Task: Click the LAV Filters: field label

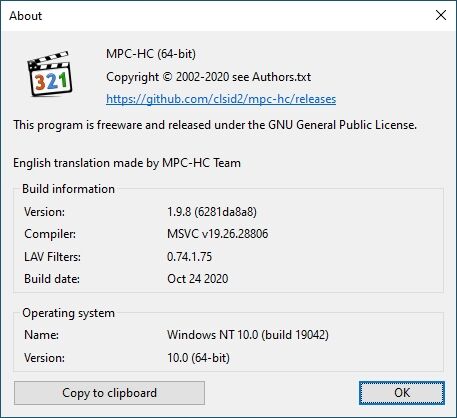Action: click(x=52, y=257)
